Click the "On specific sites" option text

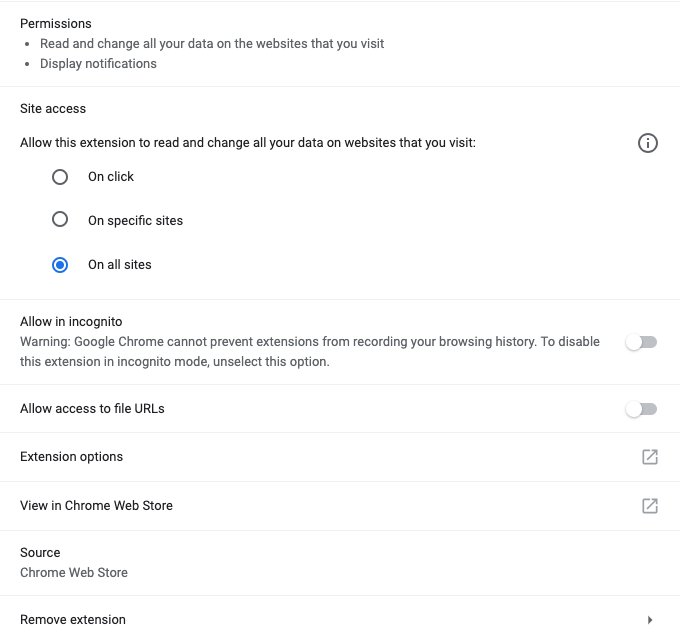click(x=135, y=220)
